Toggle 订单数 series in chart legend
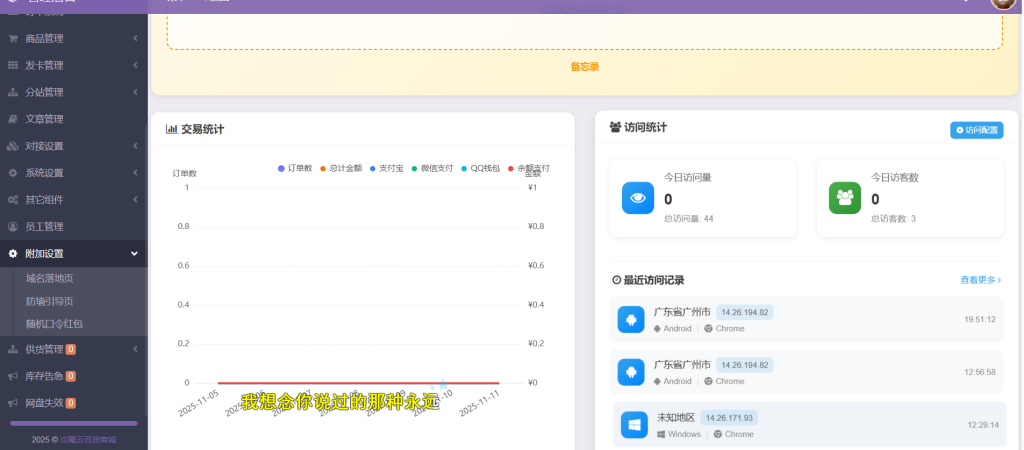Screen dimensions: 1024x450 295,169
